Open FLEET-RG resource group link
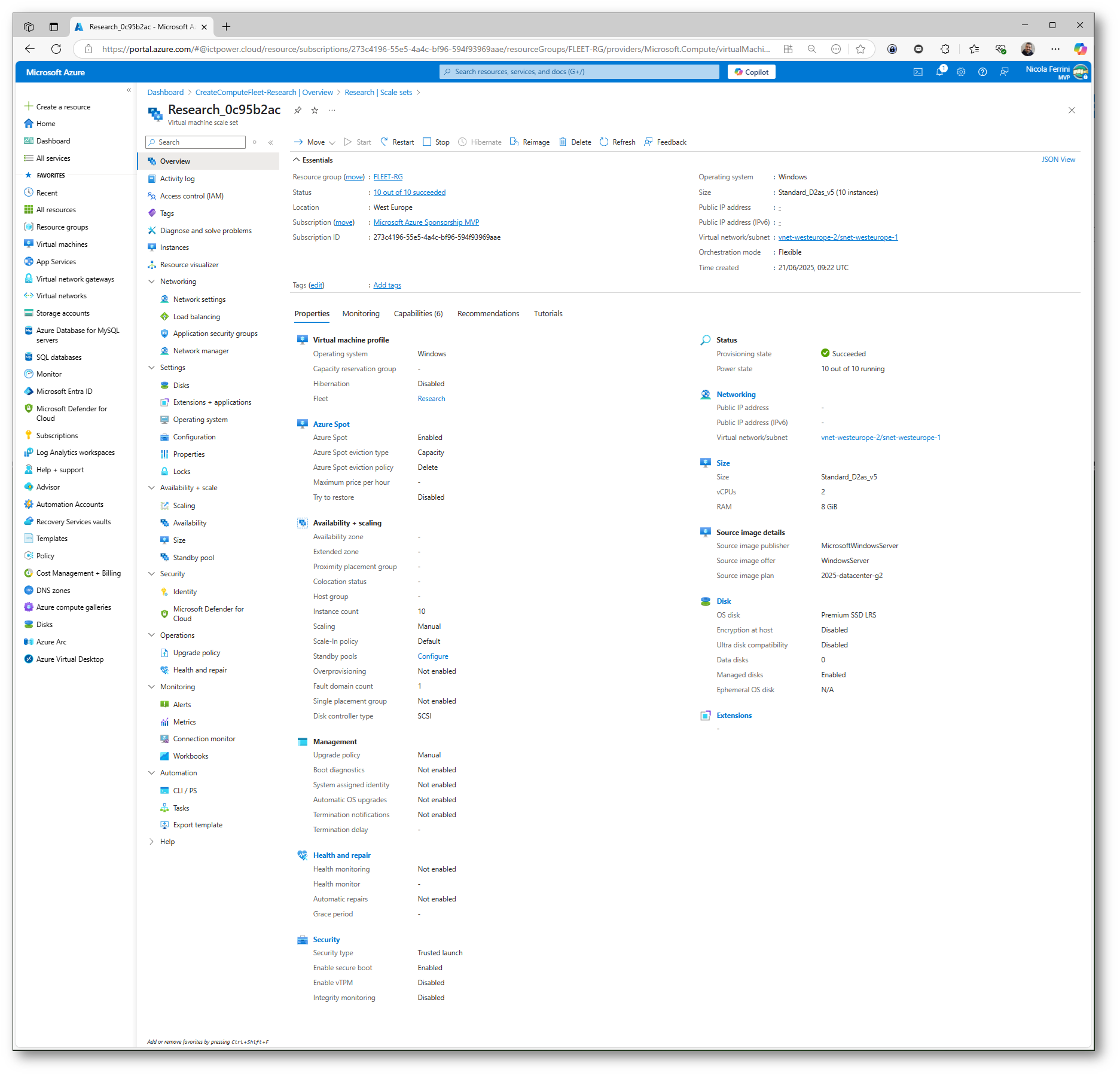Screen dimensions: 1120x1076 pyautogui.click(x=388, y=177)
